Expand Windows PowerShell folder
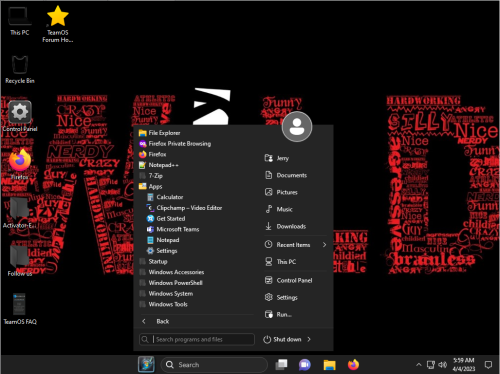This screenshot has height=374, width=500. click(171, 283)
